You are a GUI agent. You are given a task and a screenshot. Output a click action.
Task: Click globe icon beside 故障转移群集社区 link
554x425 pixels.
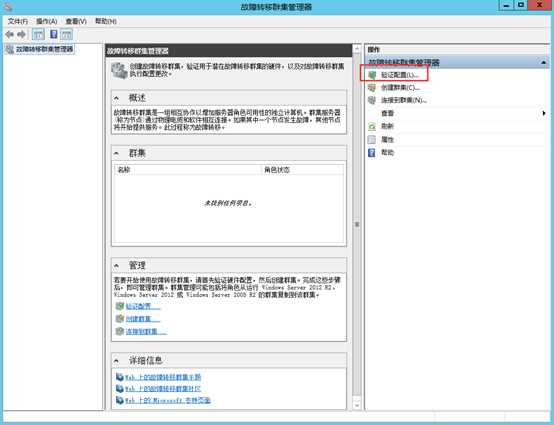click(x=120, y=389)
